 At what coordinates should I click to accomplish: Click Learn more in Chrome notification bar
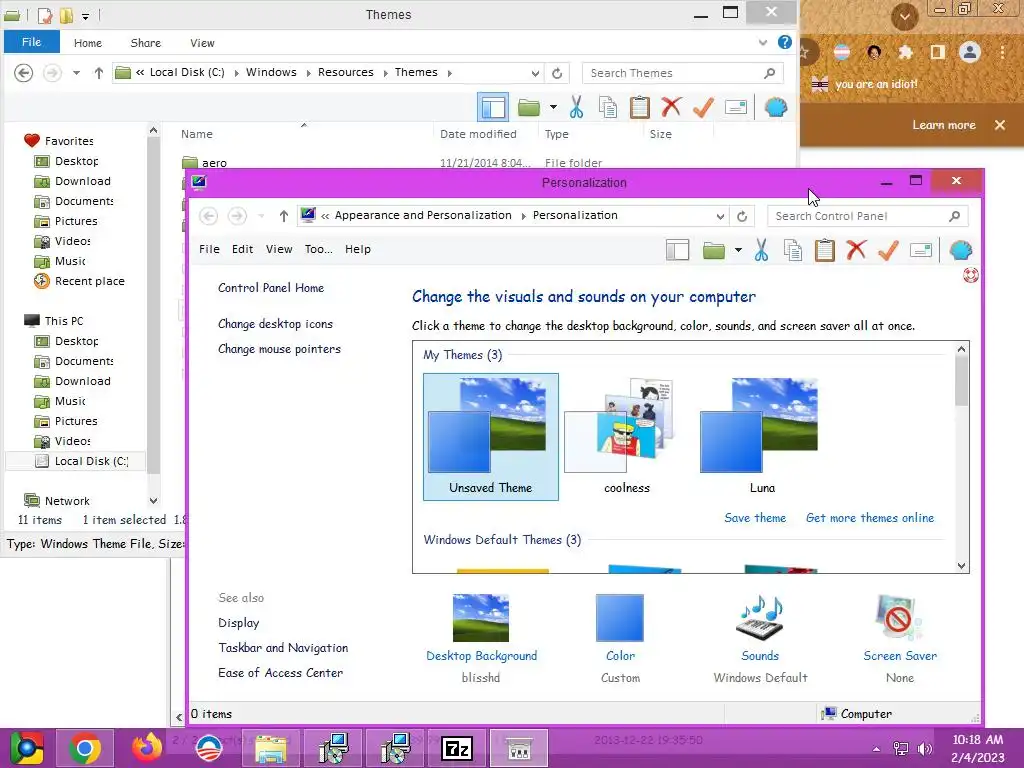(944, 125)
